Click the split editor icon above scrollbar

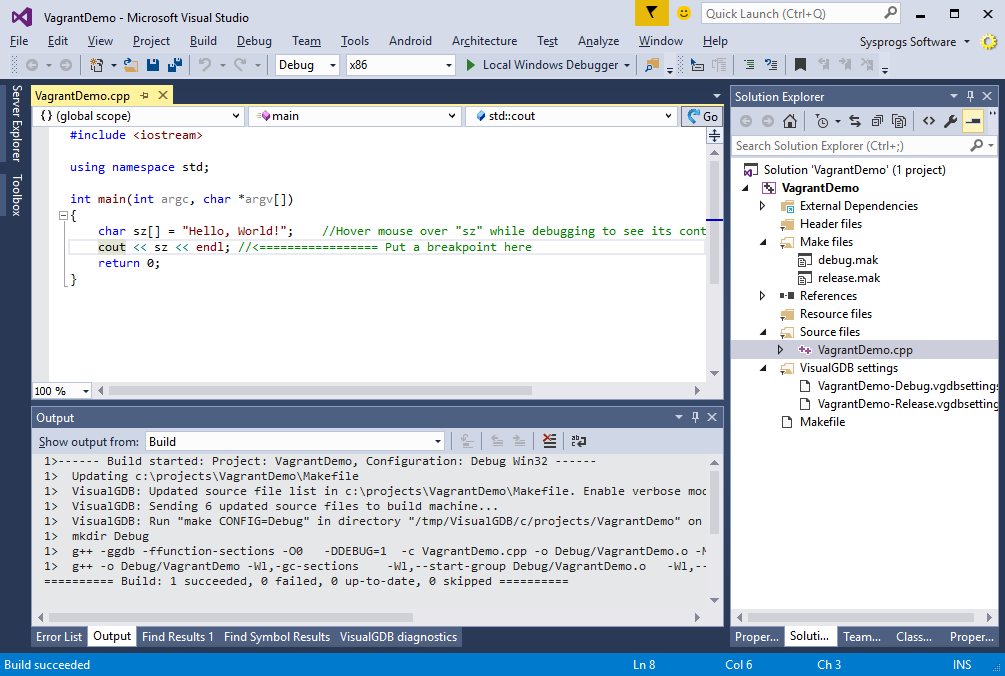[x=714, y=136]
